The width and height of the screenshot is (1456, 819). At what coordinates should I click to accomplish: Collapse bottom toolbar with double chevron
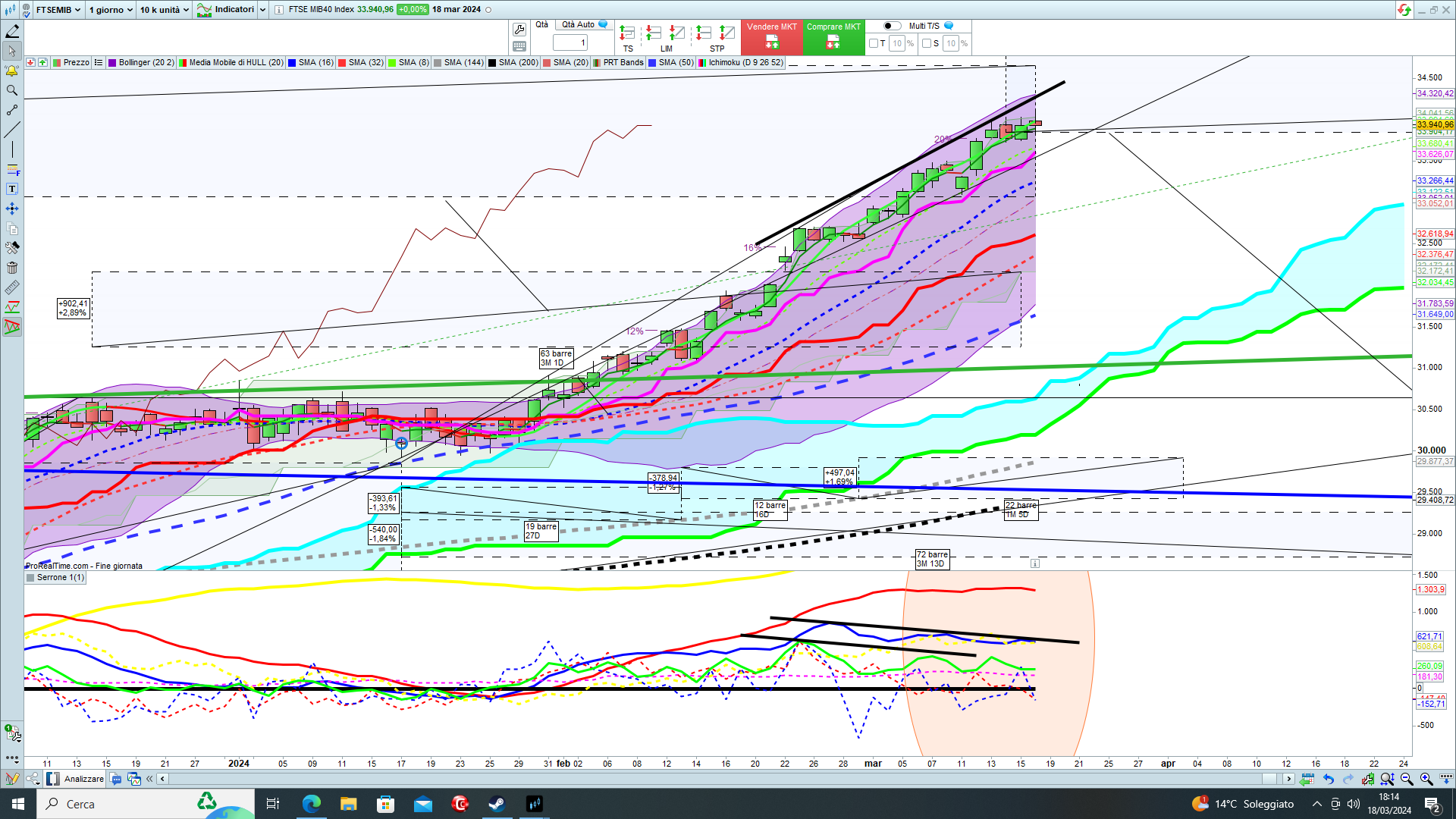click(149, 779)
